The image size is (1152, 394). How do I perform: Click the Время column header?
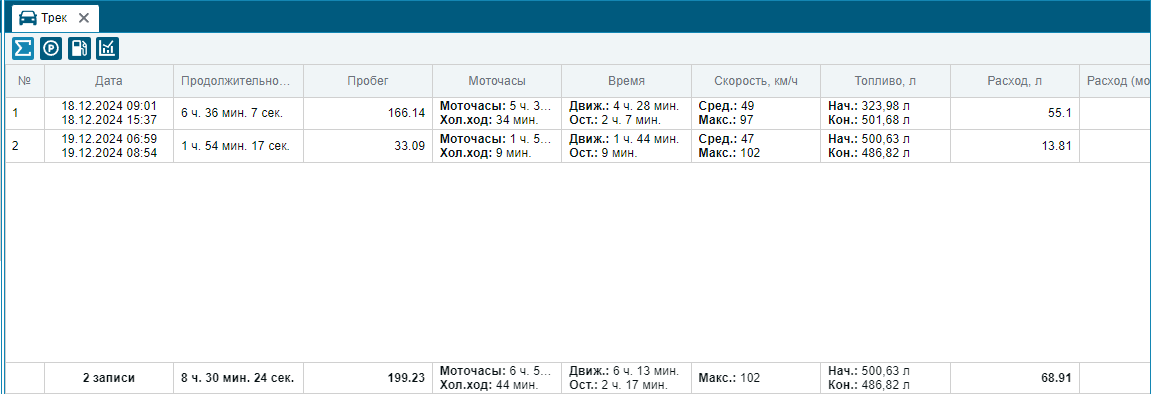(626, 81)
